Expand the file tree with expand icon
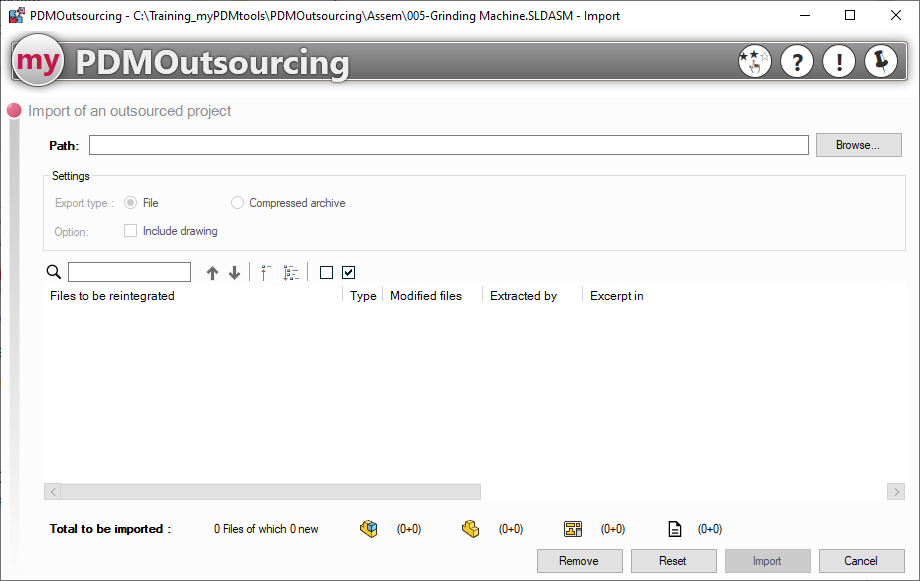The width and height of the screenshot is (920, 581). click(291, 273)
